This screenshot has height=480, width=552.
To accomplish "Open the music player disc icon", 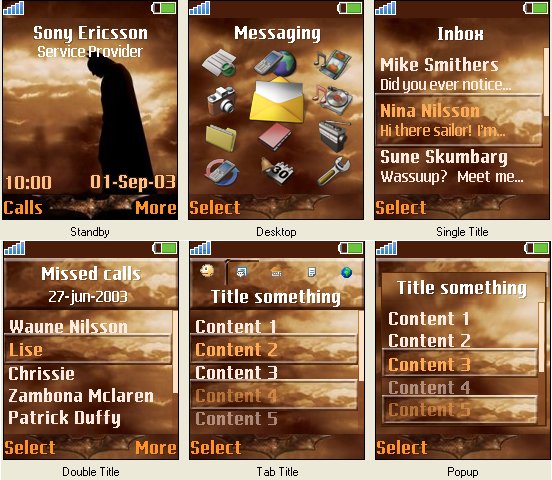I will click(x=332, y=100).
